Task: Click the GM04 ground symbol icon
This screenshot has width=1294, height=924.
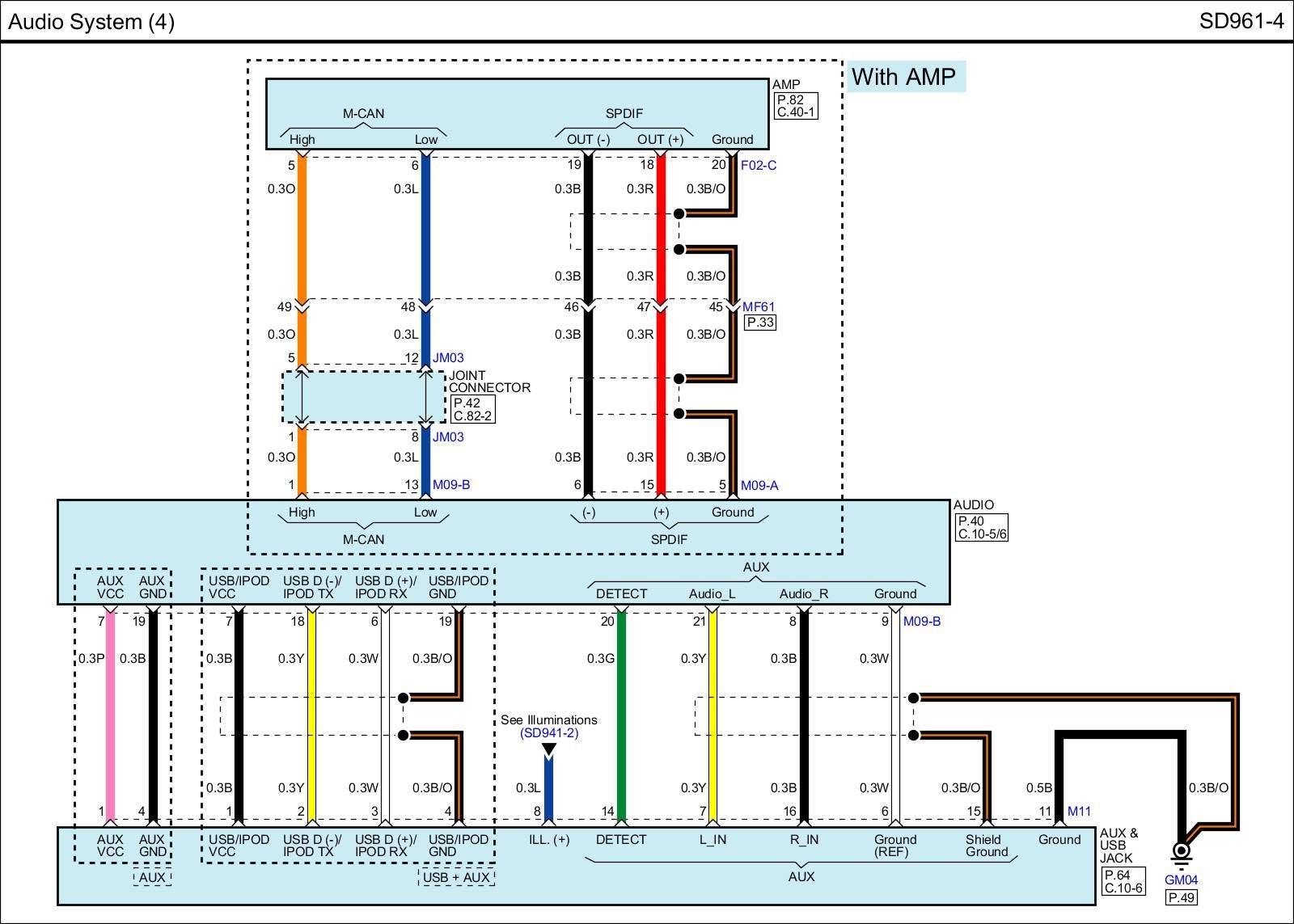Action: pyautogui.click(x=1181, y=853)
